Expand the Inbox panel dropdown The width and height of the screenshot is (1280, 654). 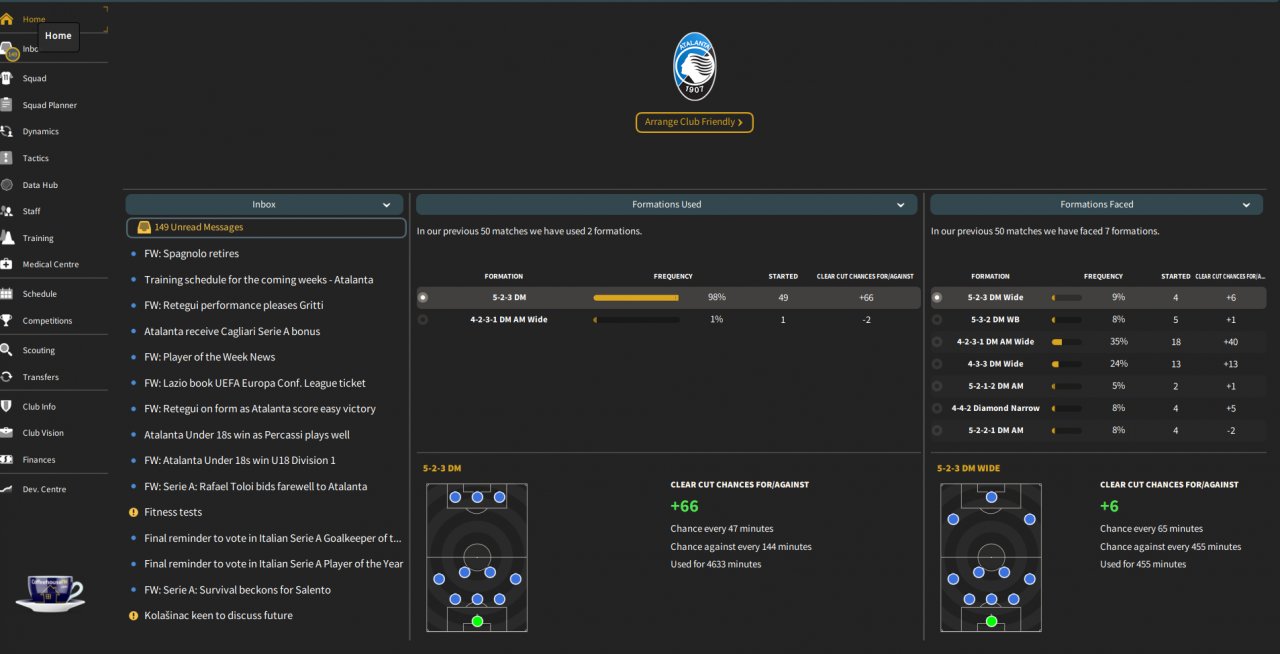tap(387, 205)
